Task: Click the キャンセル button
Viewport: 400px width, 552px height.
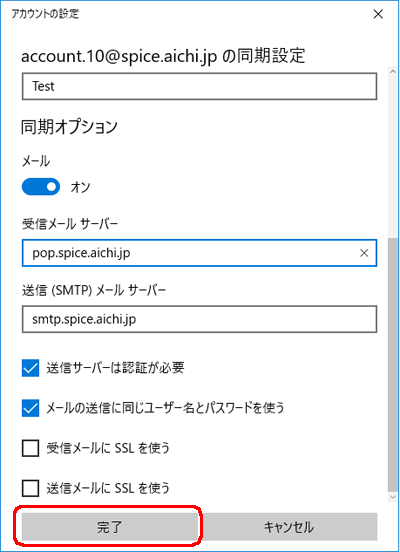Action: tap(289, 527)
